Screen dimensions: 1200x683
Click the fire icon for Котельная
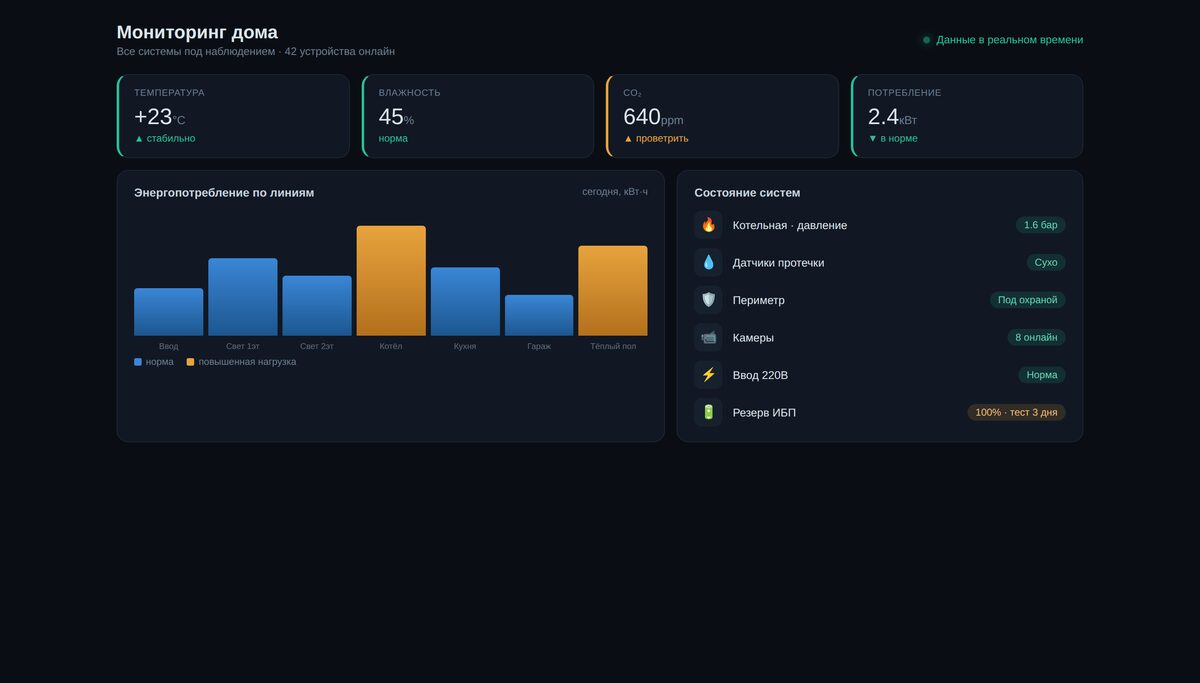[708, 225]
